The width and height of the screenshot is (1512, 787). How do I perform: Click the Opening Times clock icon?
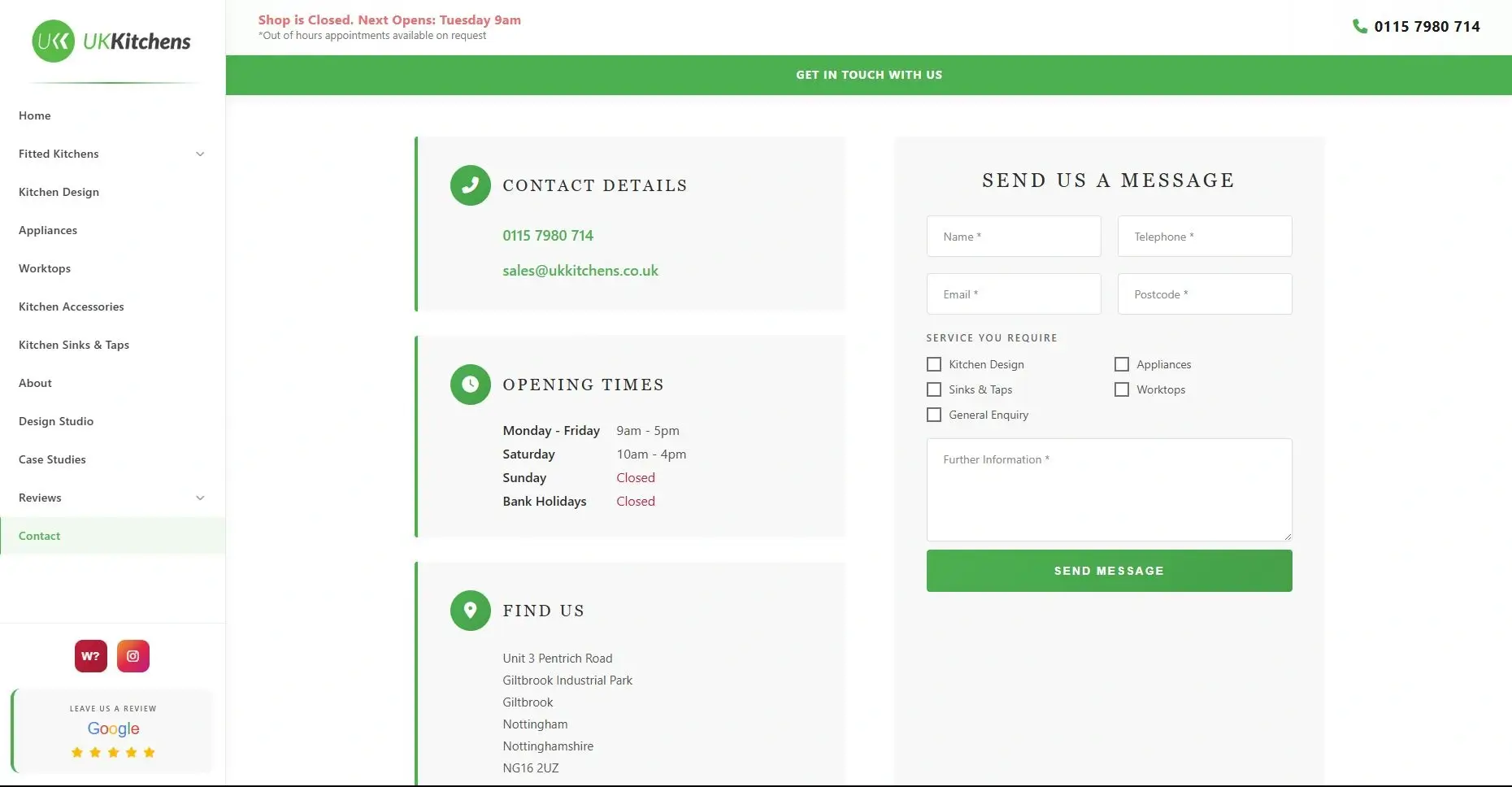[471, 385]
